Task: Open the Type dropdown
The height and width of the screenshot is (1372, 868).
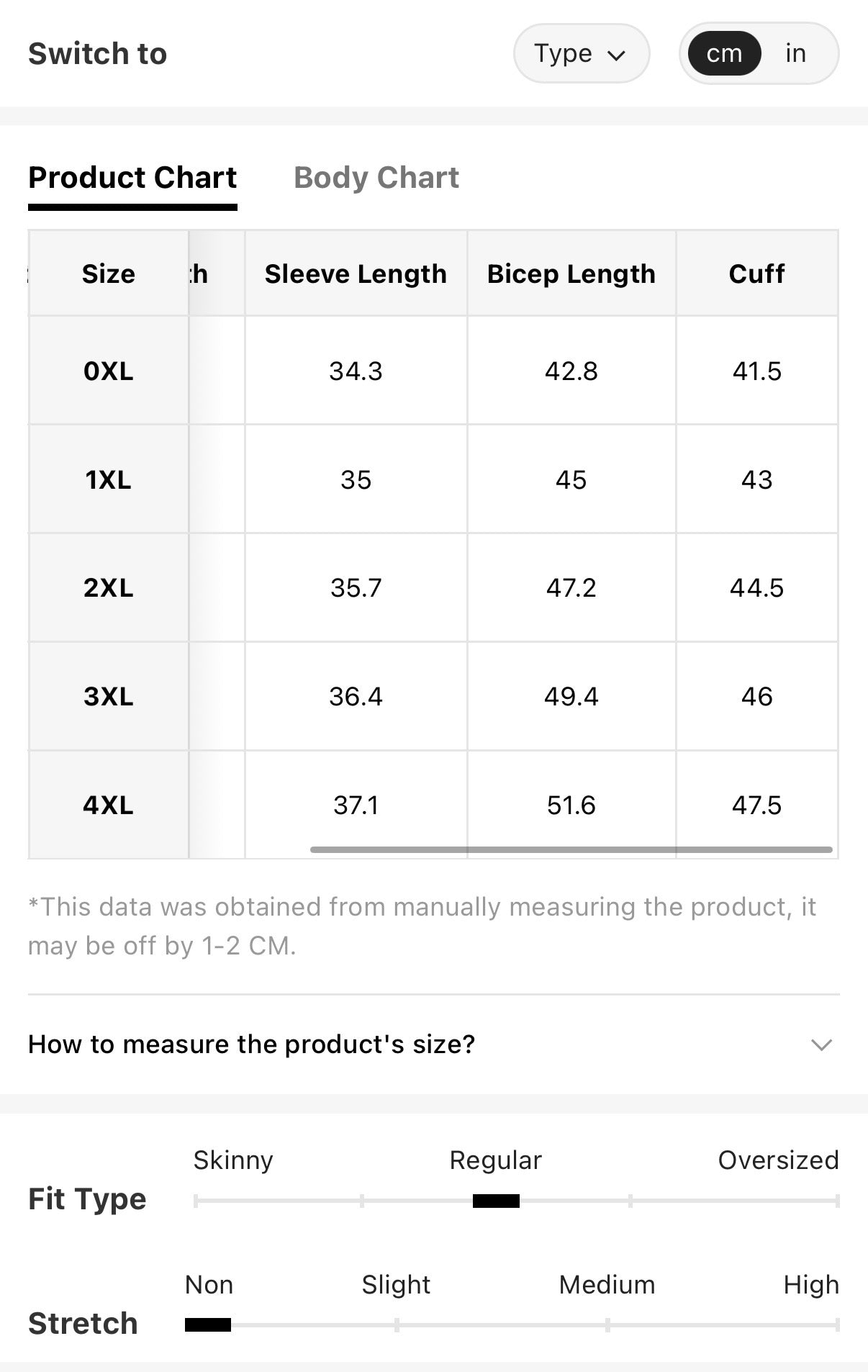Action: click(x=581, y=53)
